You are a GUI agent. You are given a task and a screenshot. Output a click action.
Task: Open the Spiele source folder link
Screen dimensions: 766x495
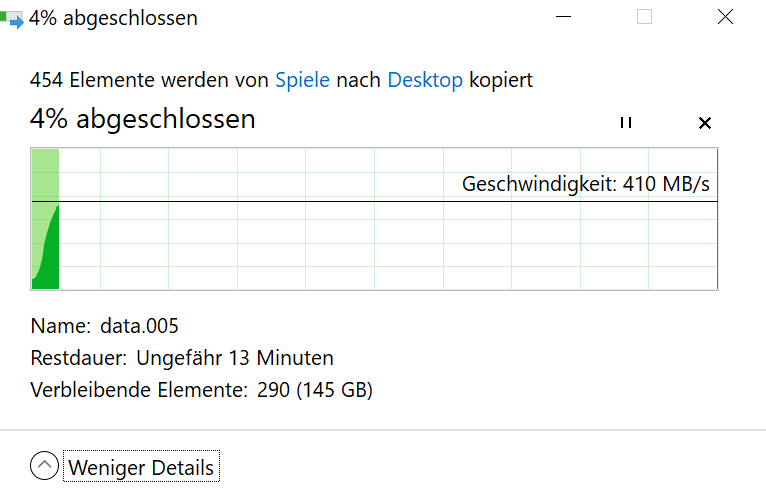[302, 80]
